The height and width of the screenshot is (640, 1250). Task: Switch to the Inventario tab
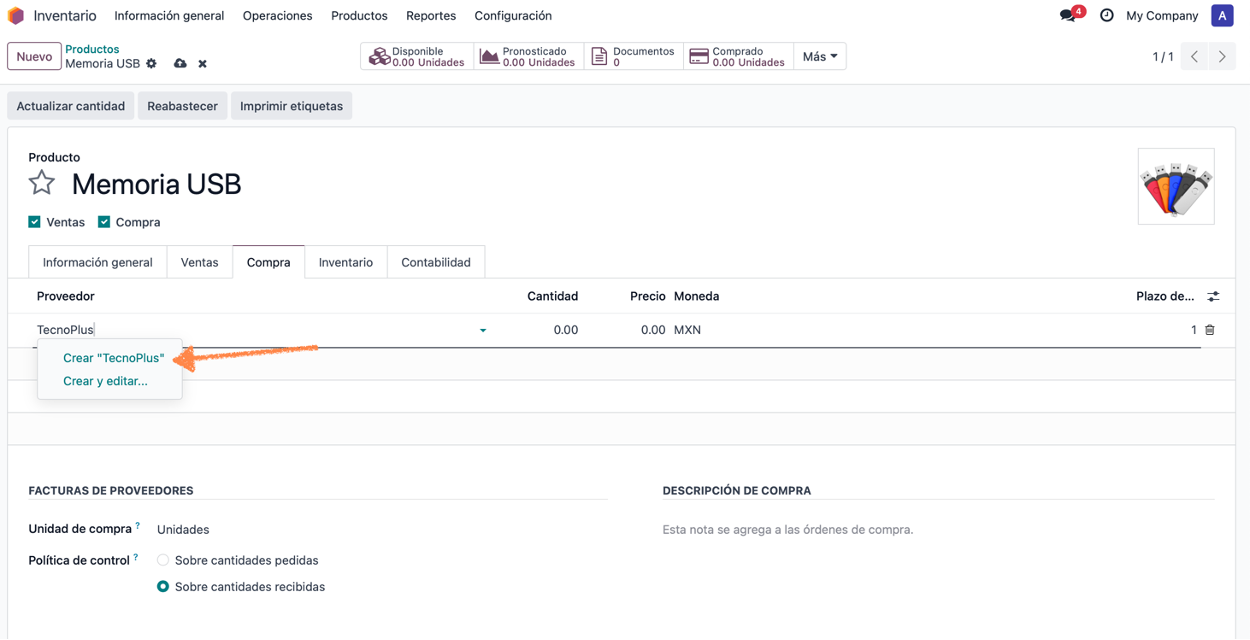click(x=346, y=262)
